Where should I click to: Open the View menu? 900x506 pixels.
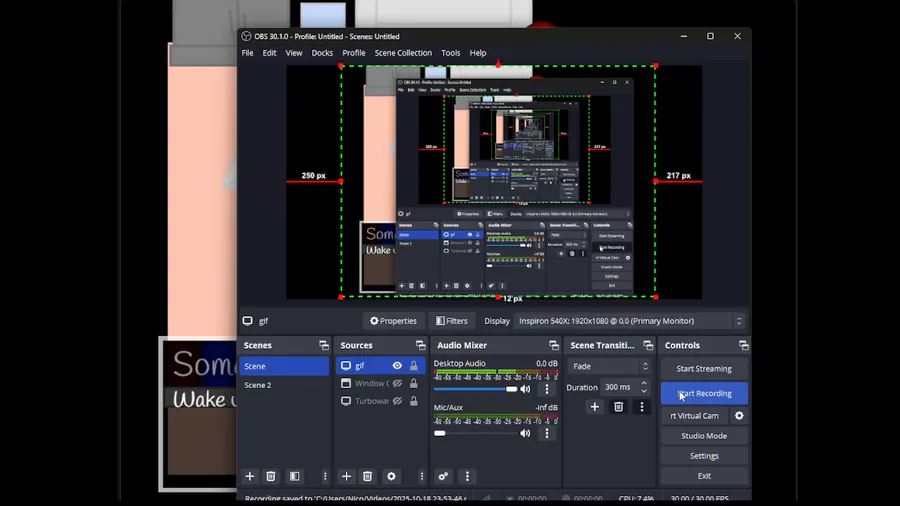click(294, 53)
